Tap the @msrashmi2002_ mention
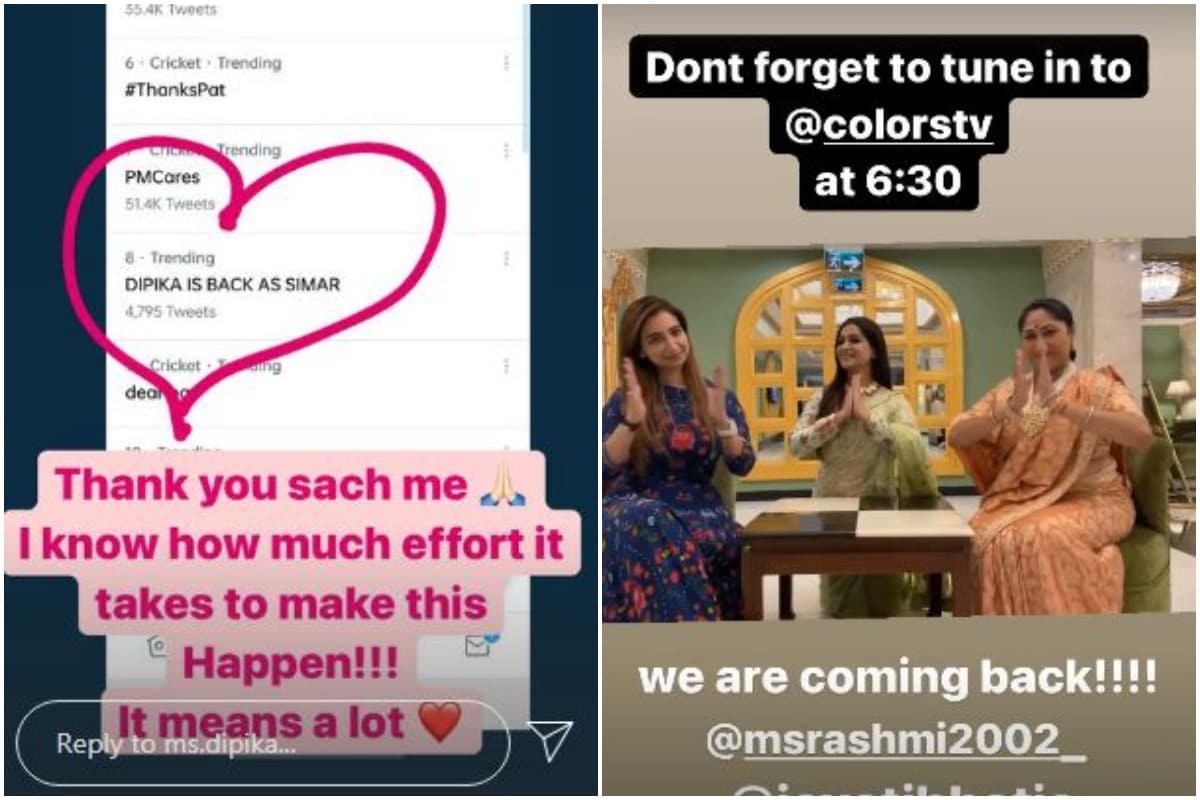 [895, 741]
